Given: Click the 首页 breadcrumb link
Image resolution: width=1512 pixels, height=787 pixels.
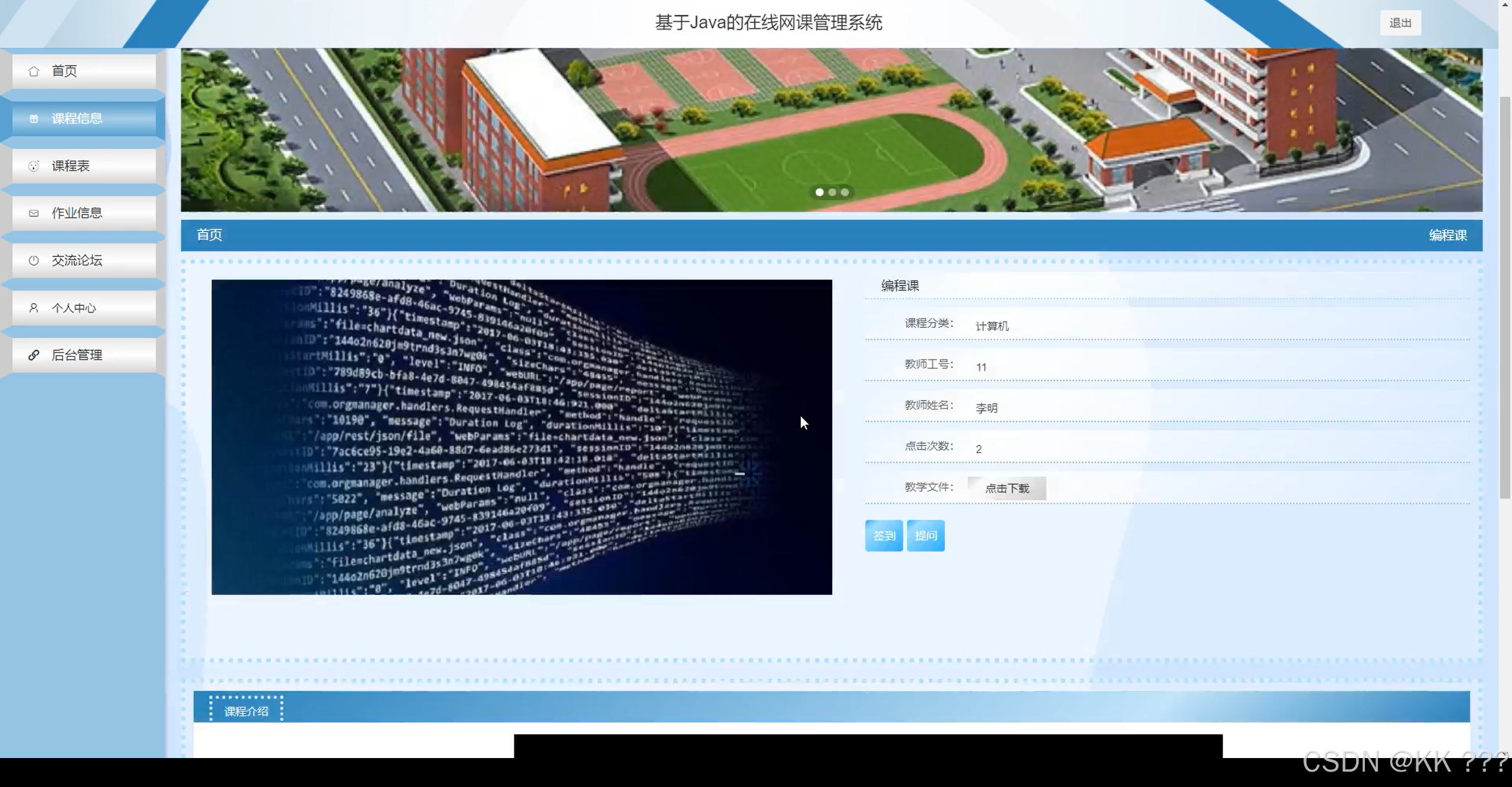Looking at the screenshot, I should coord(209,235).
